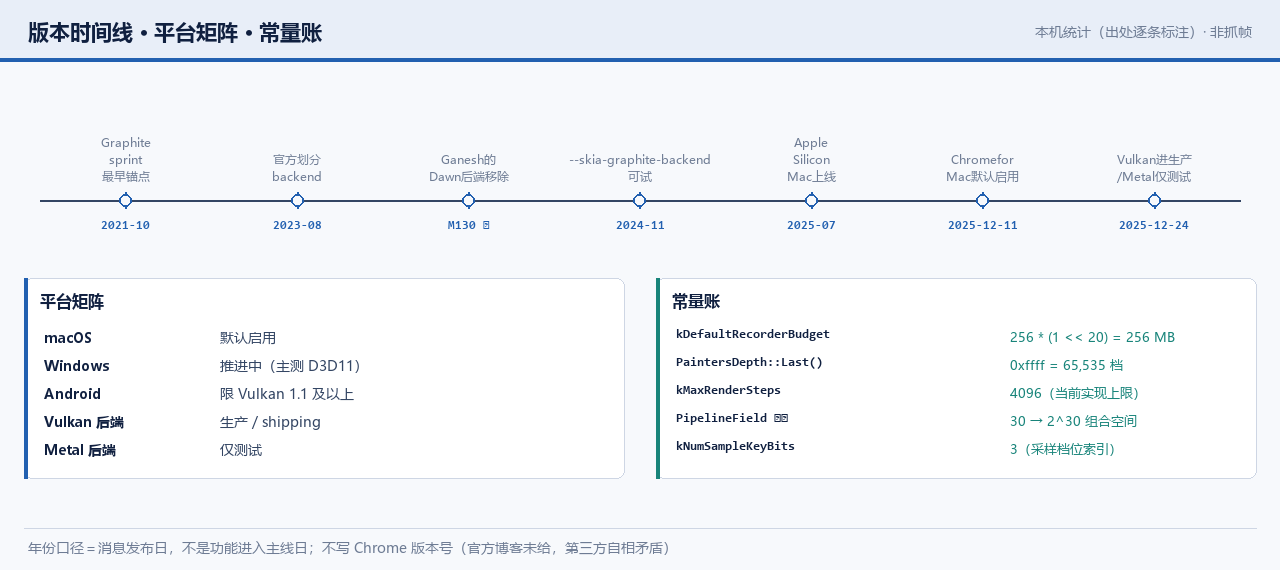Click the 256 * (1 << 20) = 256 MB value
Image resolution: width=1280 pixels, height=570 pixels.
(x=1092, y=338)
